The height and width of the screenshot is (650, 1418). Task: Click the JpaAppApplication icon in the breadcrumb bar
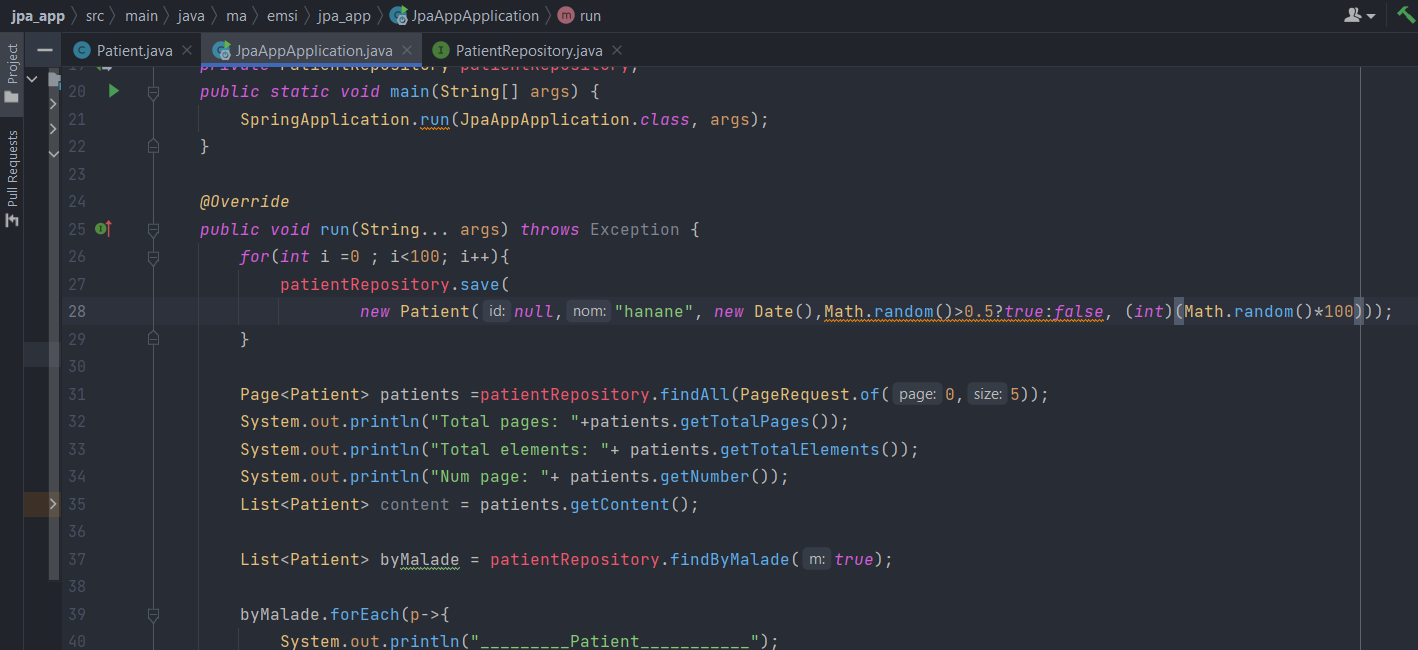(x=396, y=15)
